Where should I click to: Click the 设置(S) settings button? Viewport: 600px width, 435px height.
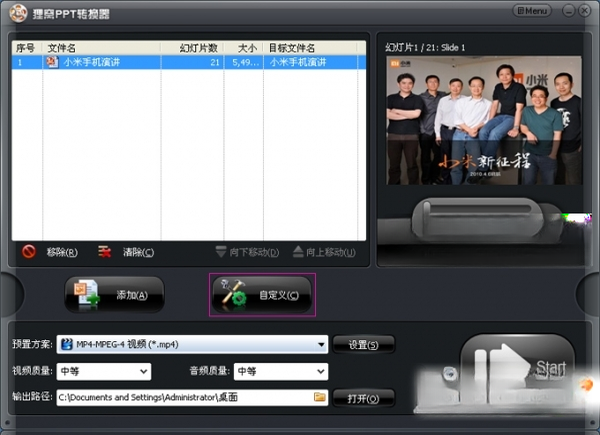pyautogui.click(x=364, y=345)
